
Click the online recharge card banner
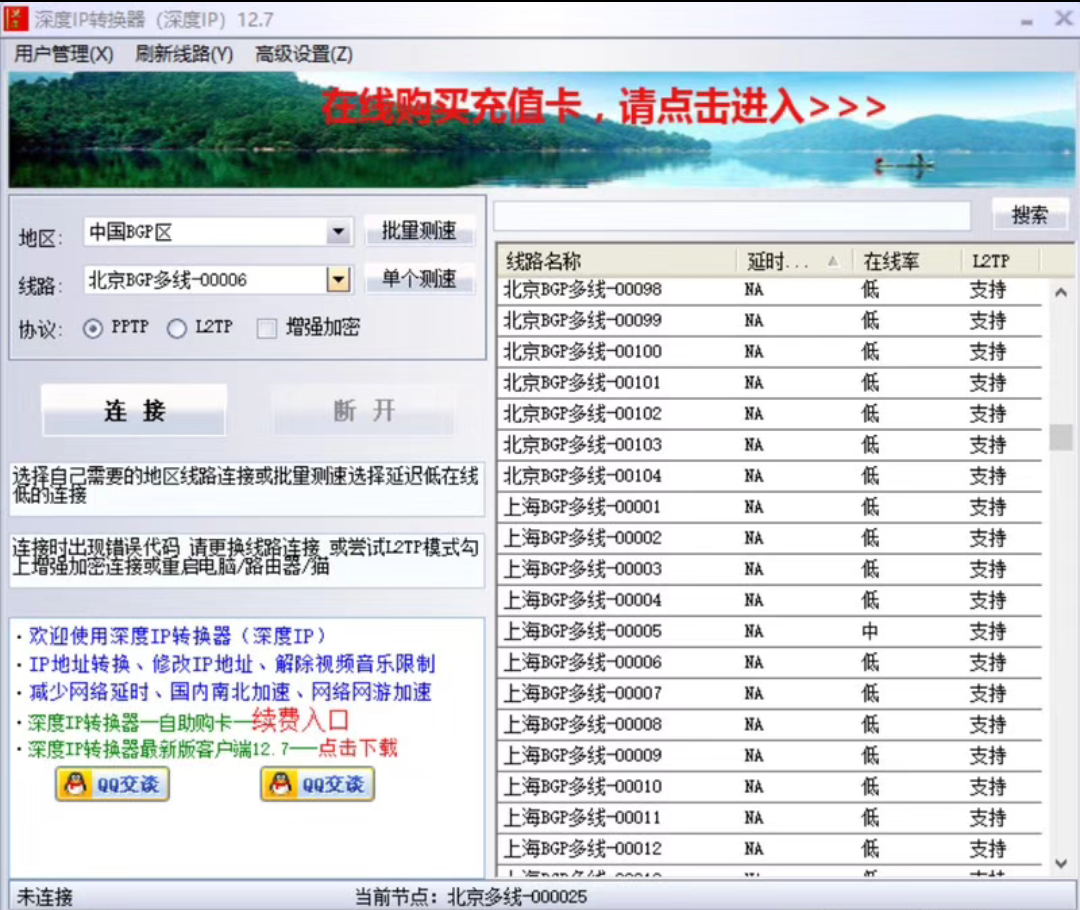pos(540,130)
